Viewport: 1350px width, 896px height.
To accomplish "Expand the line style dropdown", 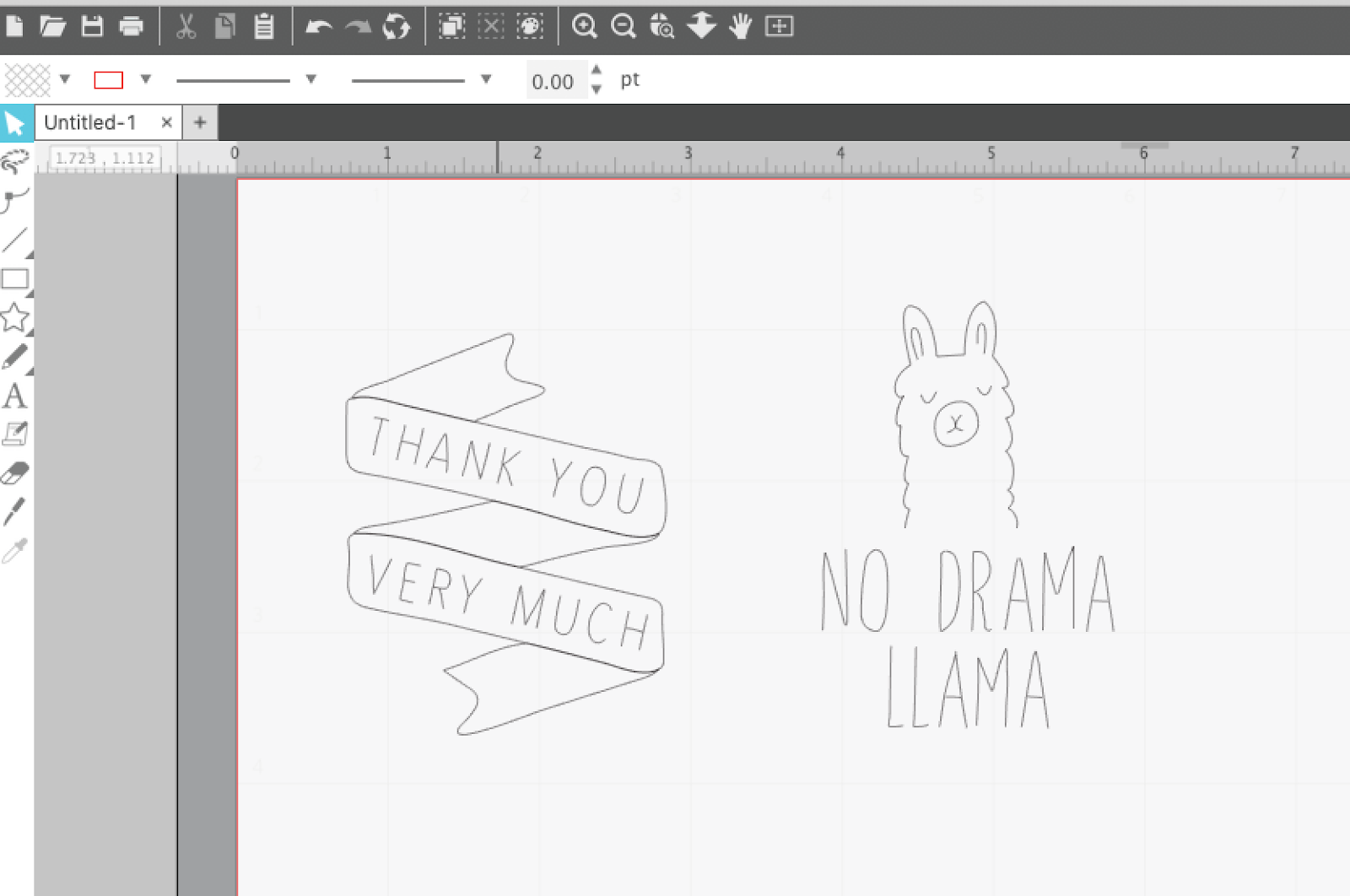I will pyautogui.click(x=311, y=78).
